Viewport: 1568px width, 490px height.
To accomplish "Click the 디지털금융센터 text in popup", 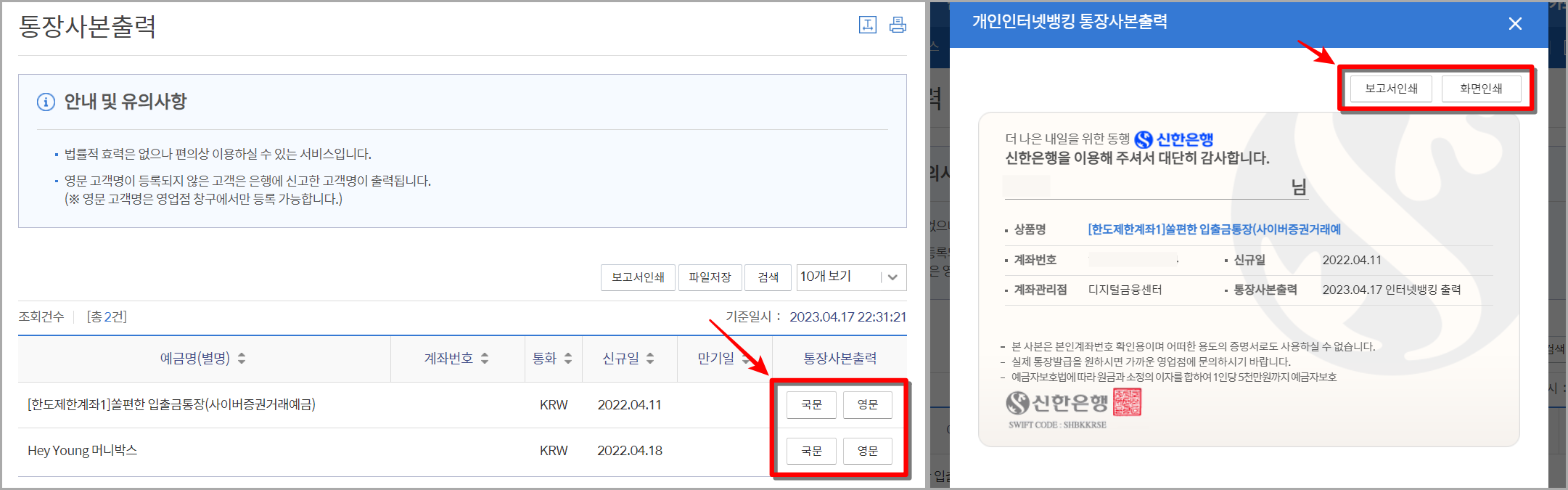I will click(1125, 290).
